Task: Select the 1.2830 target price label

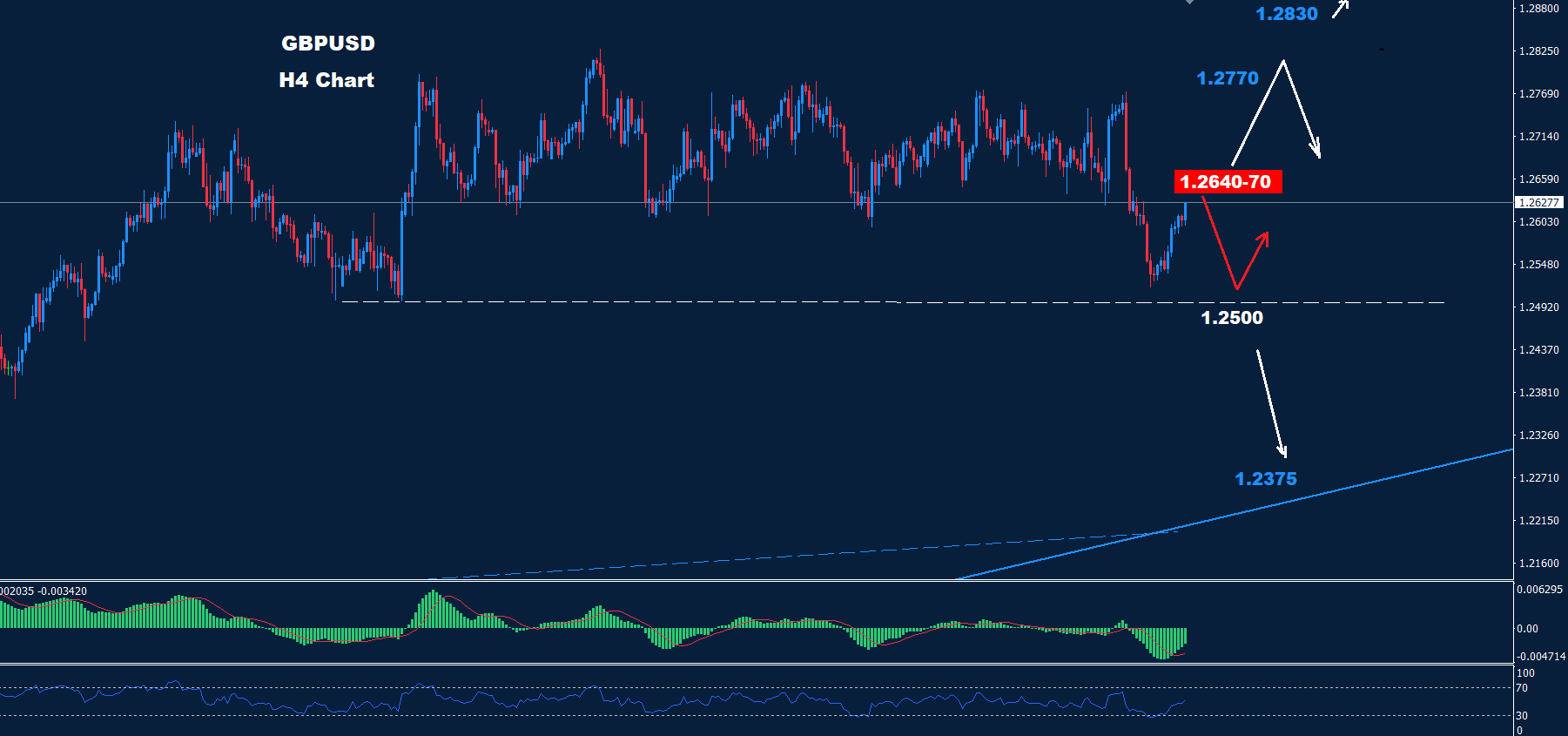Action: click(1286, 14)
